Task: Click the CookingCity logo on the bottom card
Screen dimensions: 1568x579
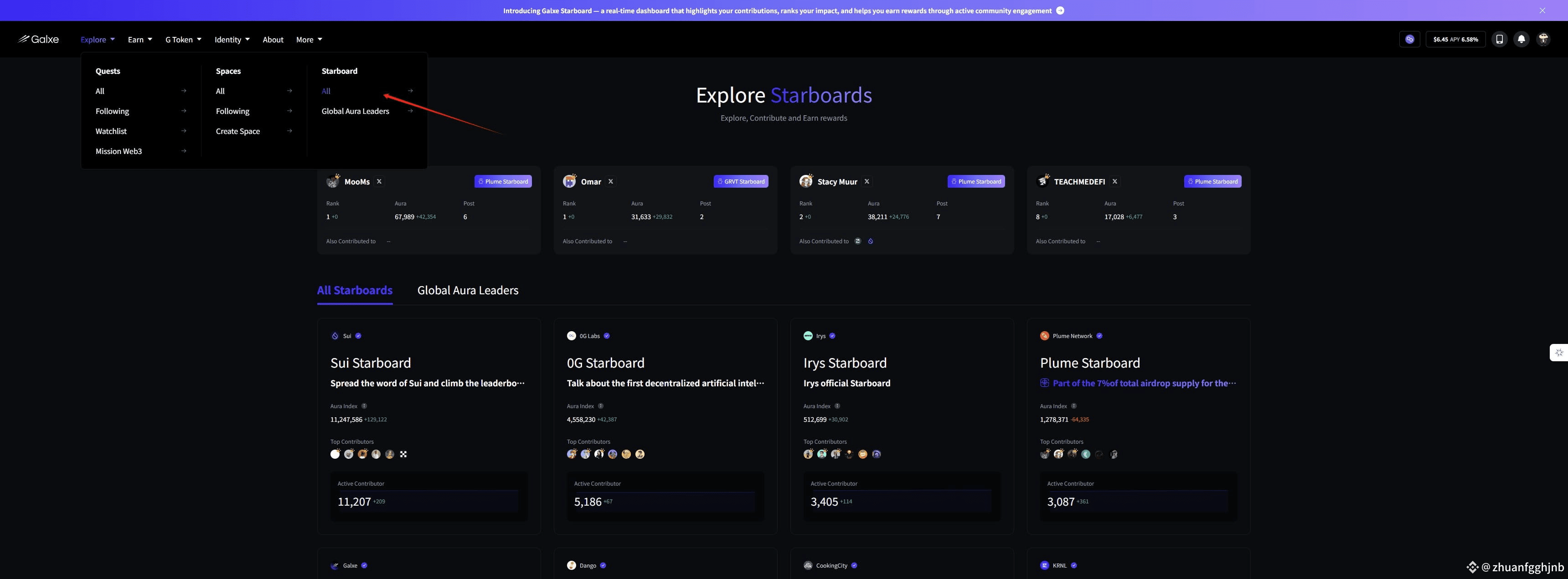Action: click(x=808, y=566)
